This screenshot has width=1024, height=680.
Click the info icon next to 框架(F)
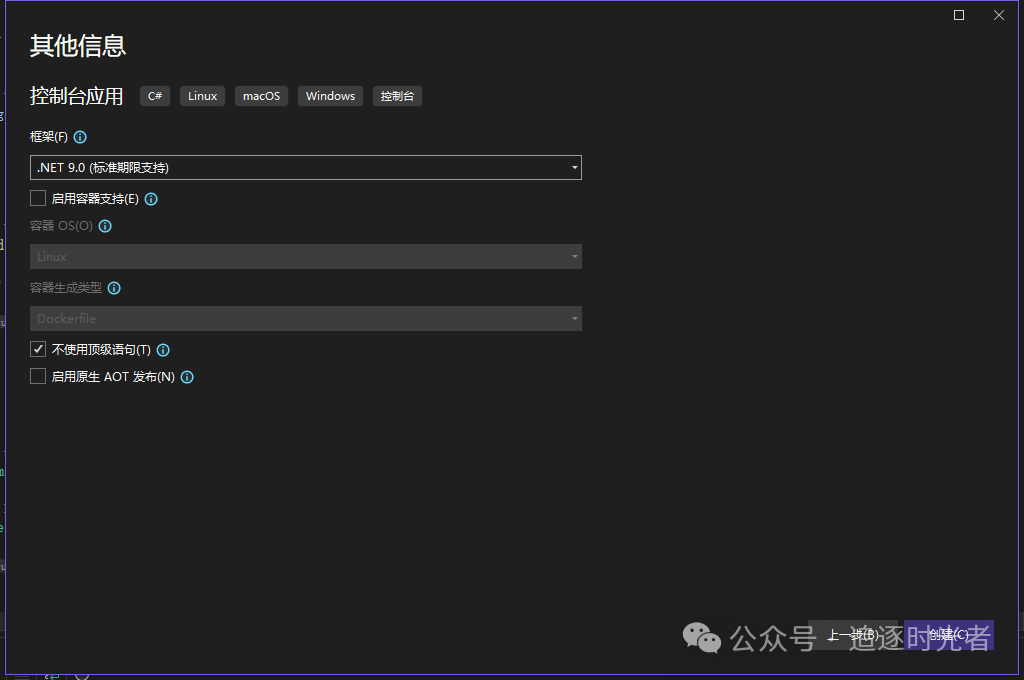coord(80,137)
